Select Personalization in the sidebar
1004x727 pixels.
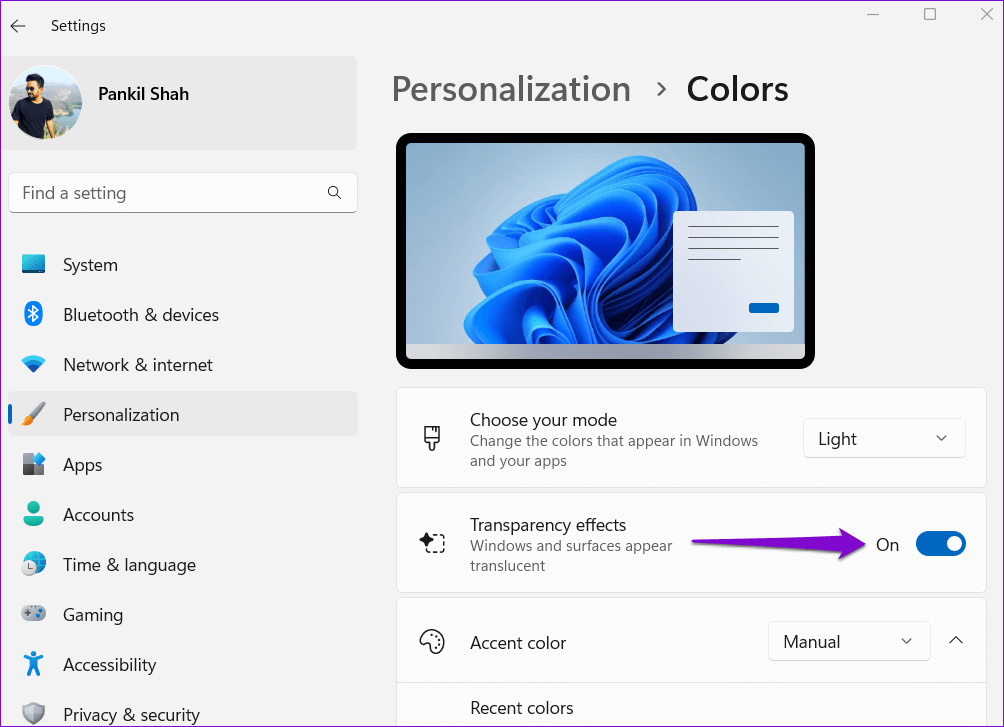tap(121, 415)
